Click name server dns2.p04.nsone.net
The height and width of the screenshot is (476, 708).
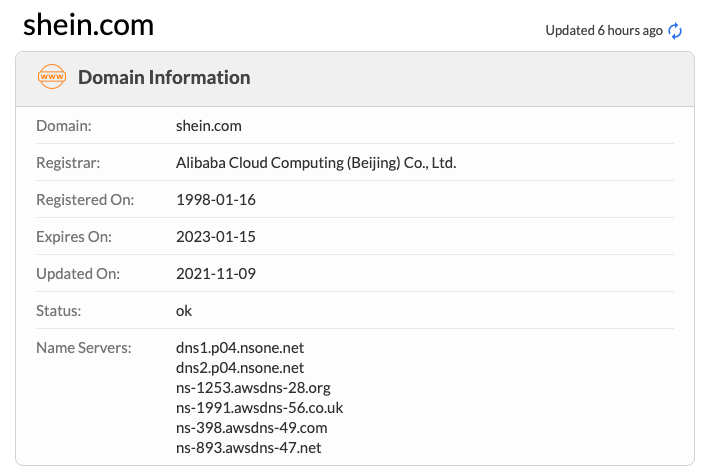(240, 367)
